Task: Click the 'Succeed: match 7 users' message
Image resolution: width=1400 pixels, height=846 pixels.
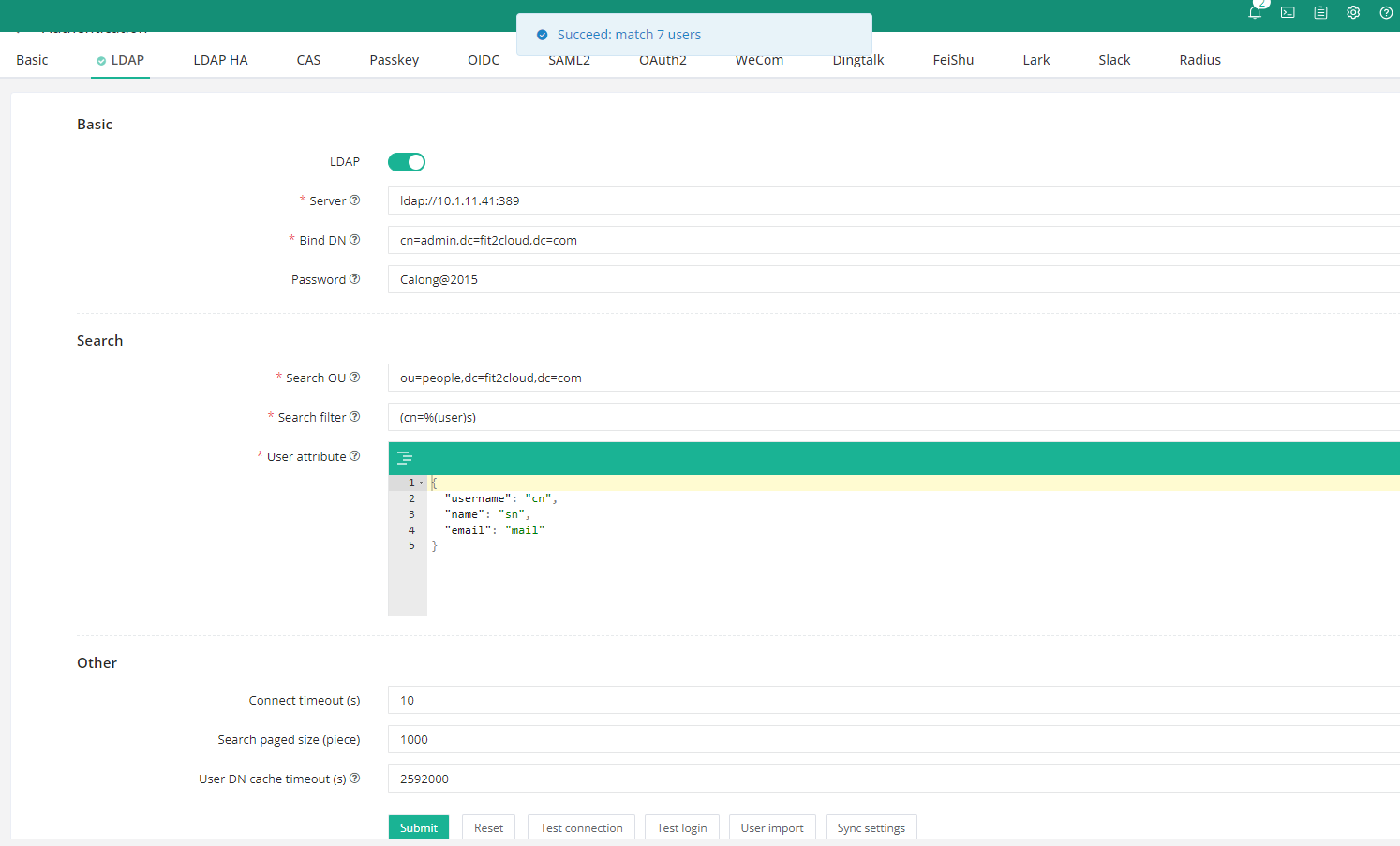Action: (x=629, y=35)
